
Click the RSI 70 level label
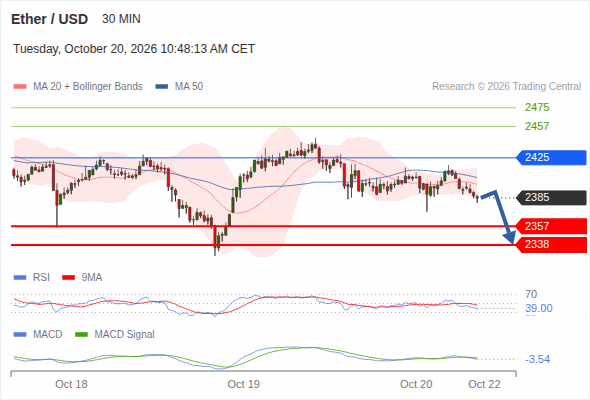(x=531, y=294)
